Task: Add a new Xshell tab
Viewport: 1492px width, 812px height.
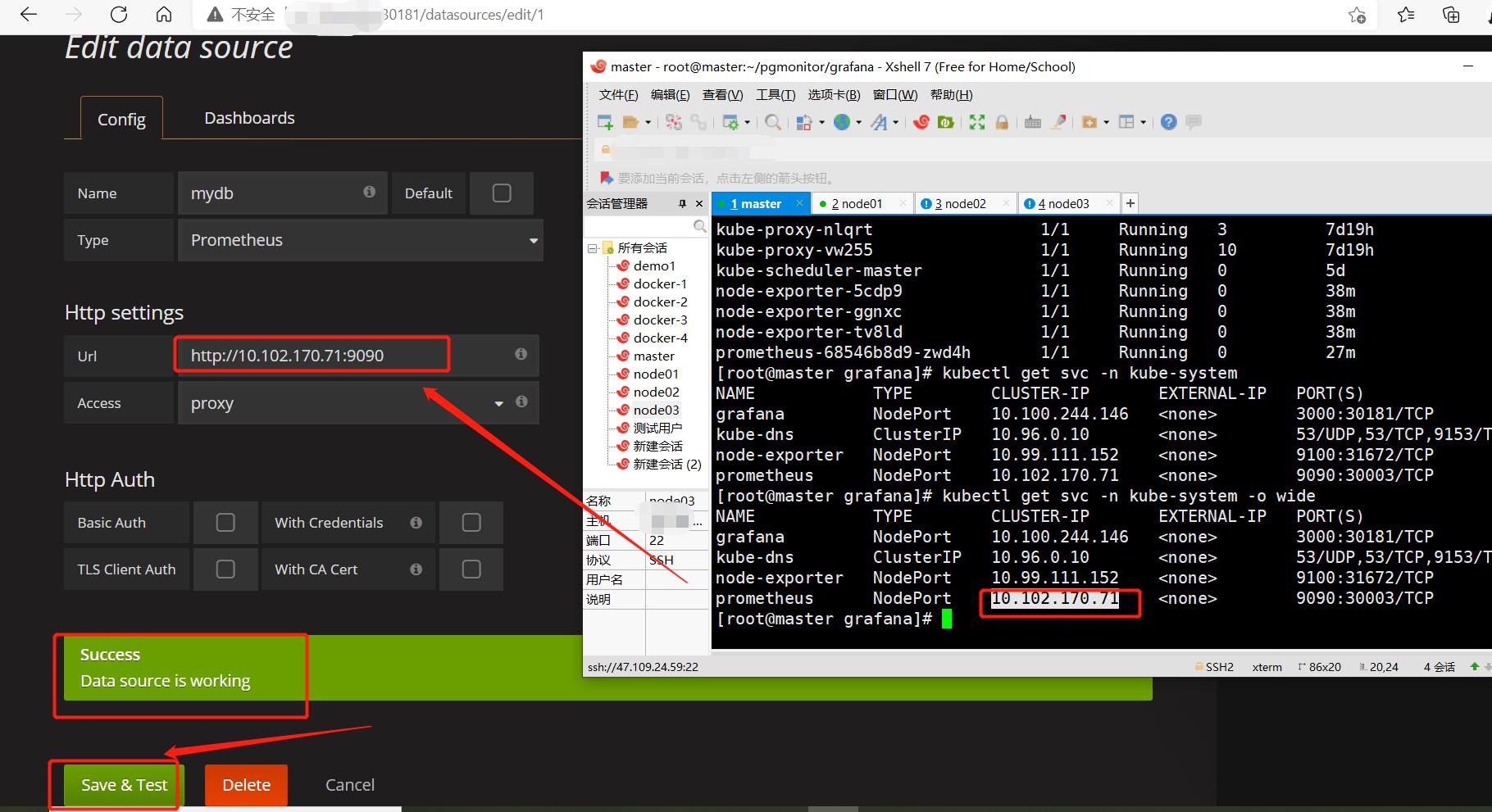Action: point(1130,203)
